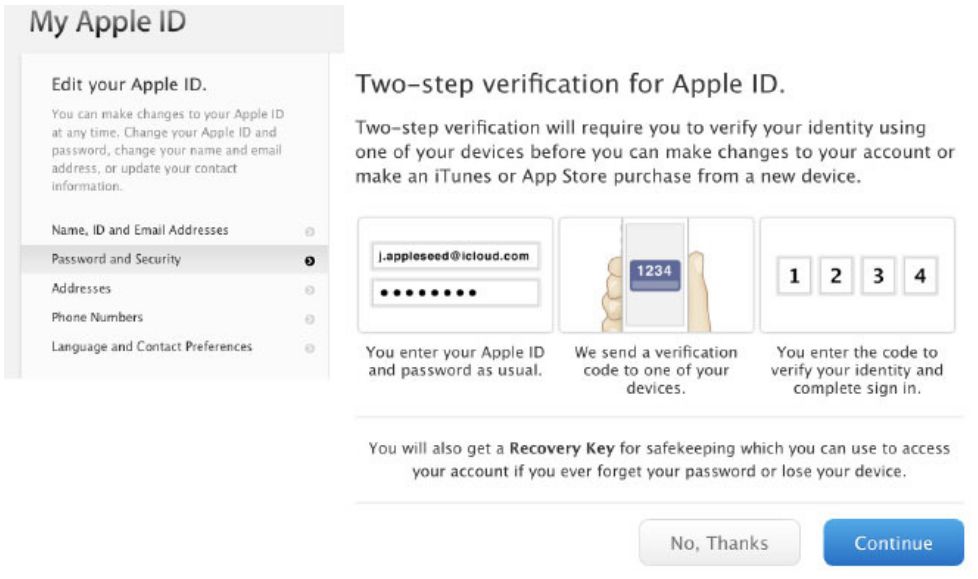Screen dimensions: 978x579
Task: Open the Addresses section
Action: (81, 288)
